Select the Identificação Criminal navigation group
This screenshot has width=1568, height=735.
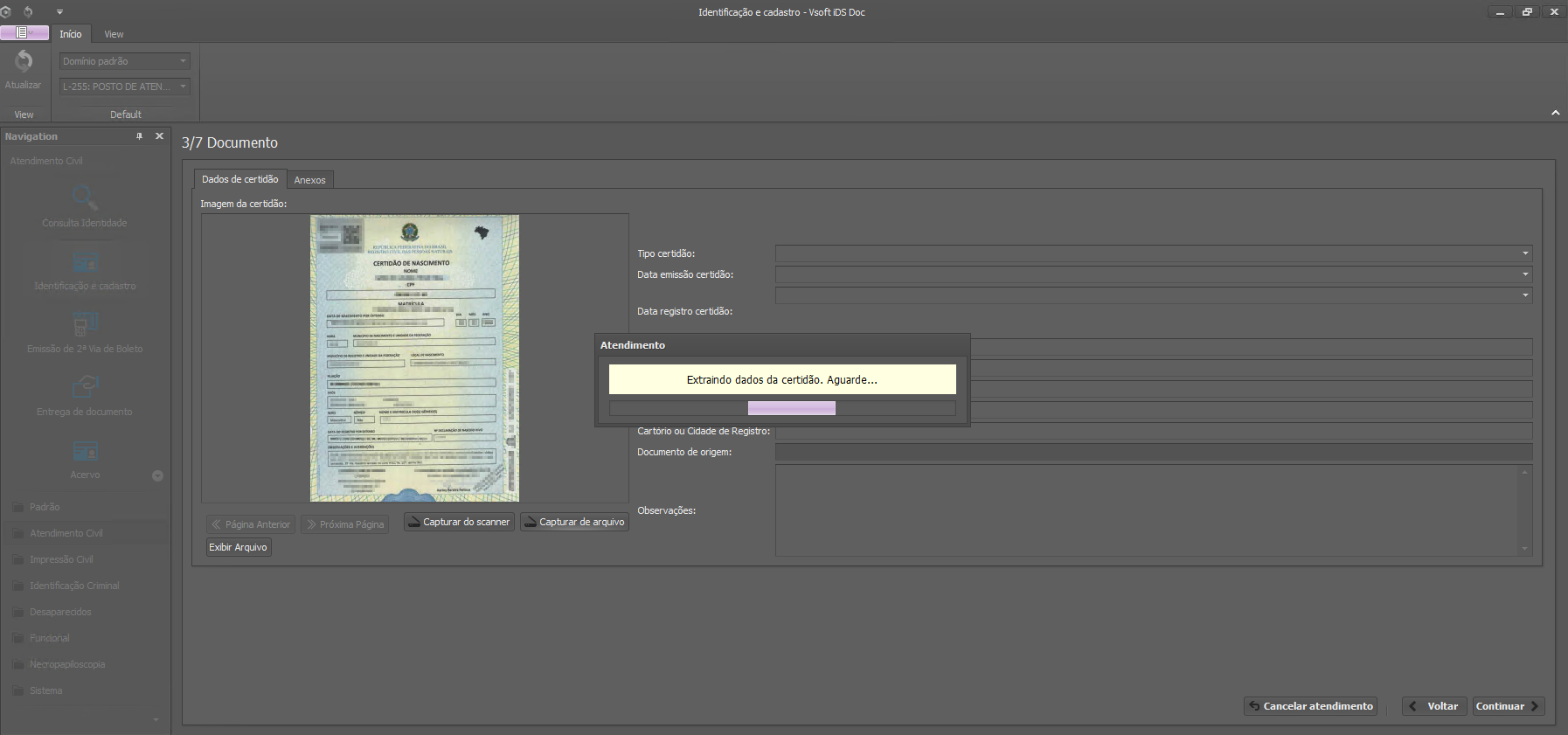85,586
